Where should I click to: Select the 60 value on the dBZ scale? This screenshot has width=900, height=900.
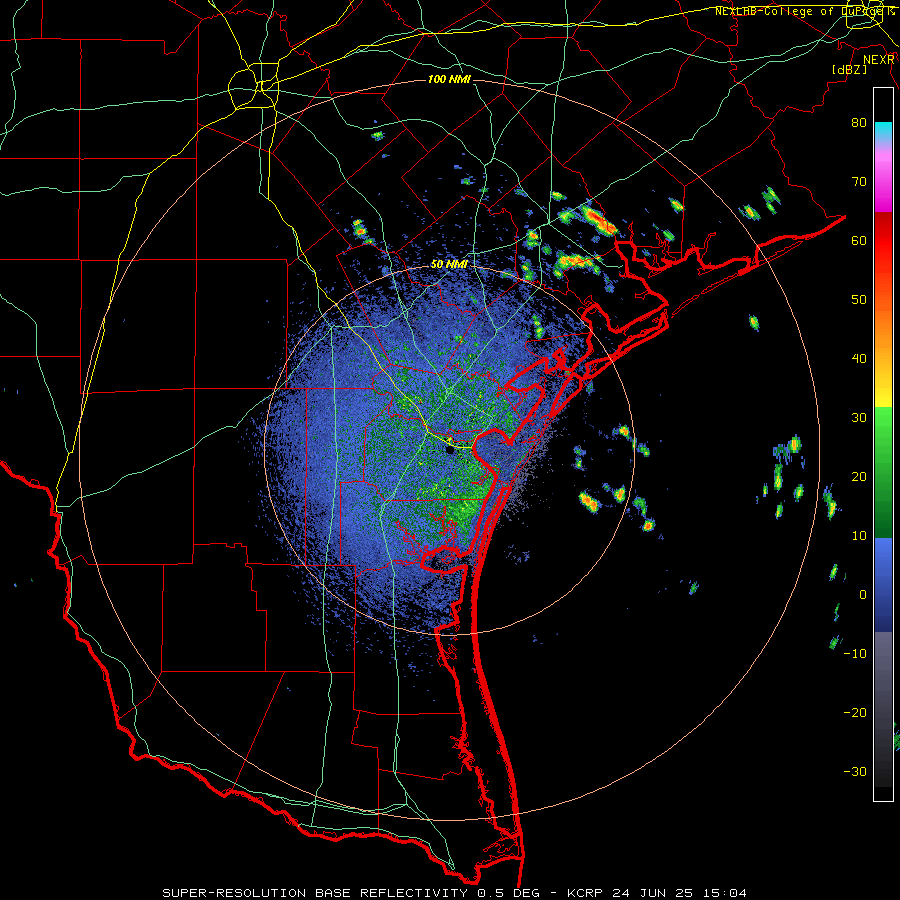[859, 240]
